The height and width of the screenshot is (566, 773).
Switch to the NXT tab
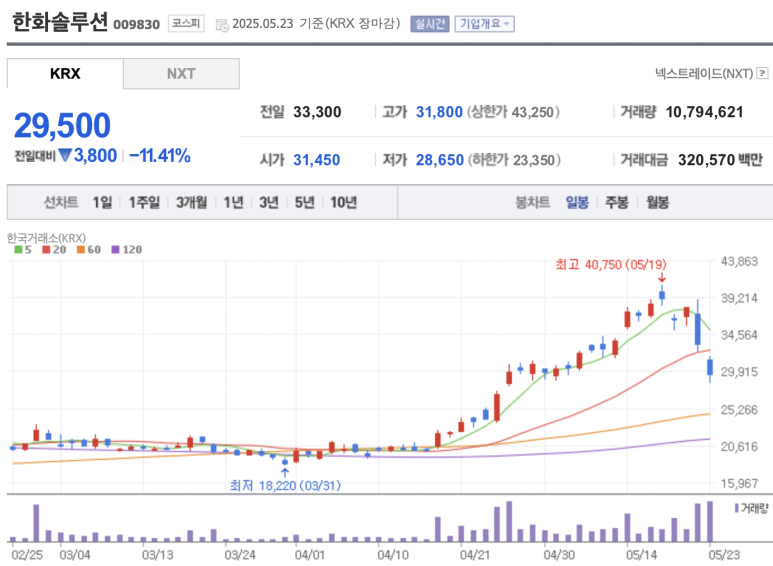pyautogui.click(x=181, y=73)
